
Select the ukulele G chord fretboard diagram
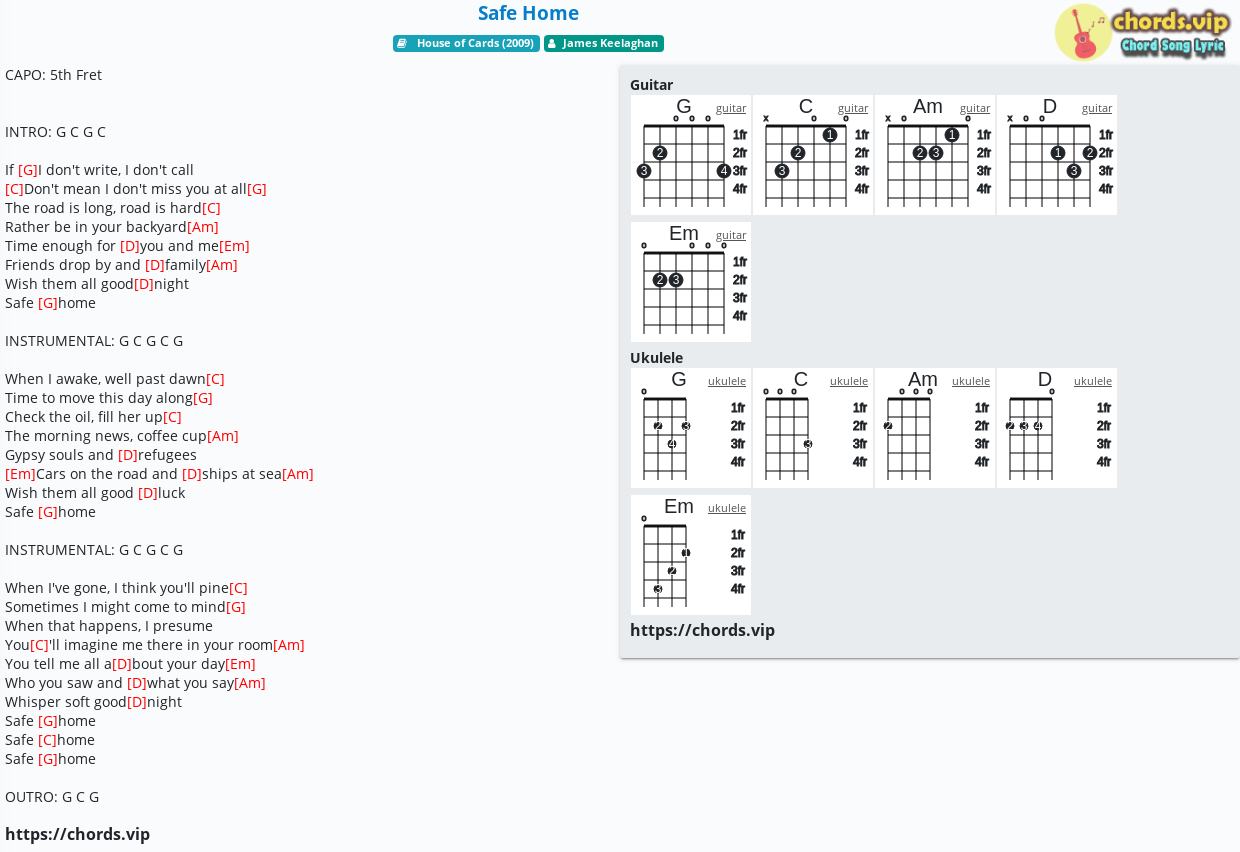click(691, 428)
